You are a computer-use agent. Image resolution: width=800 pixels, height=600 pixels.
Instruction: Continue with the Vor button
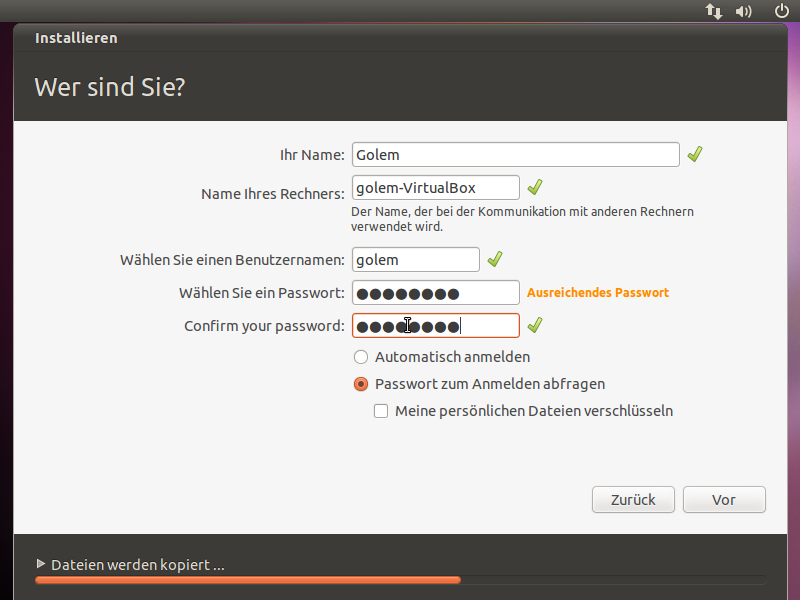[x=724, y=499]
